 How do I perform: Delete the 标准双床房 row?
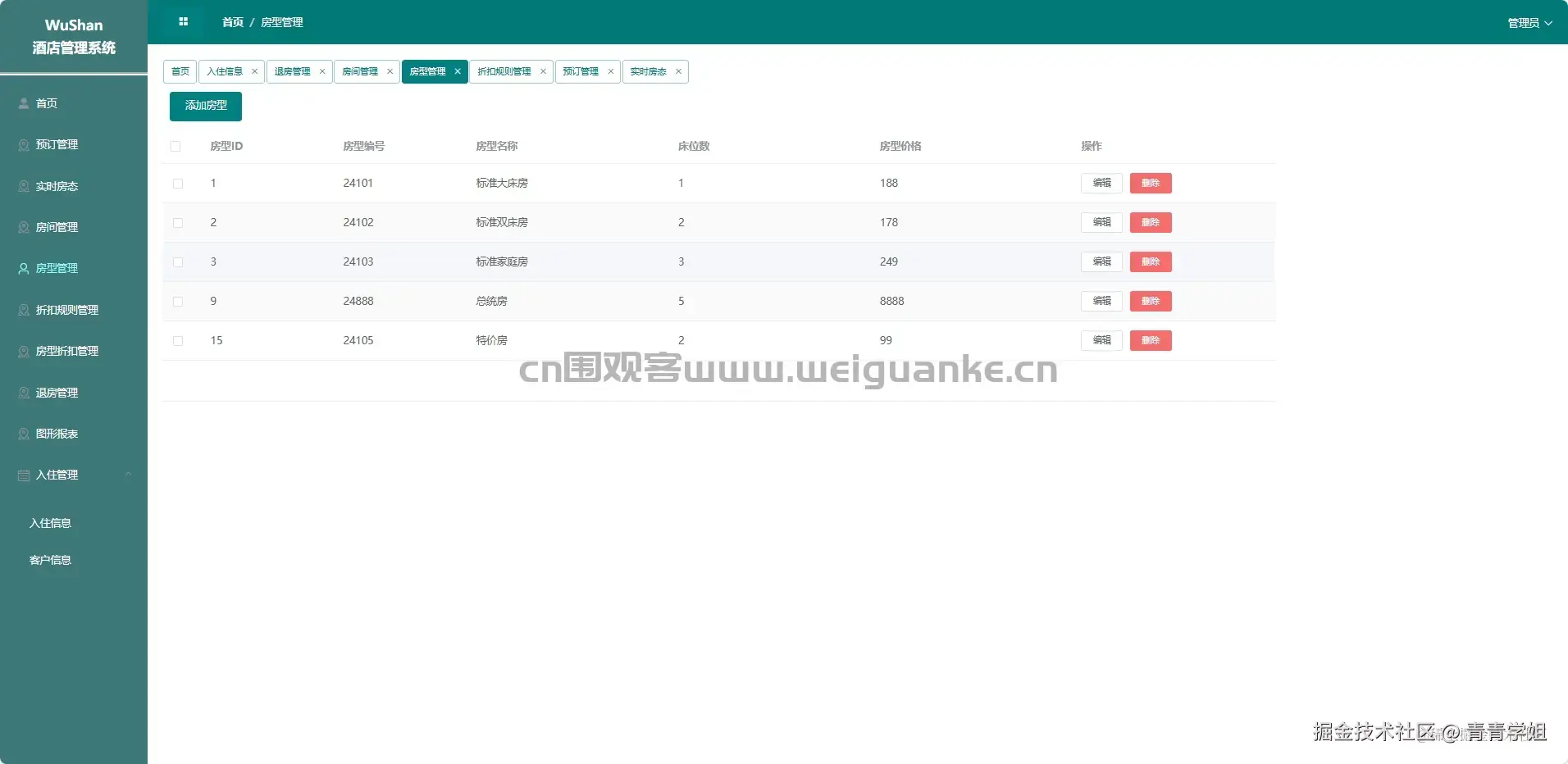pos(1151,222)
